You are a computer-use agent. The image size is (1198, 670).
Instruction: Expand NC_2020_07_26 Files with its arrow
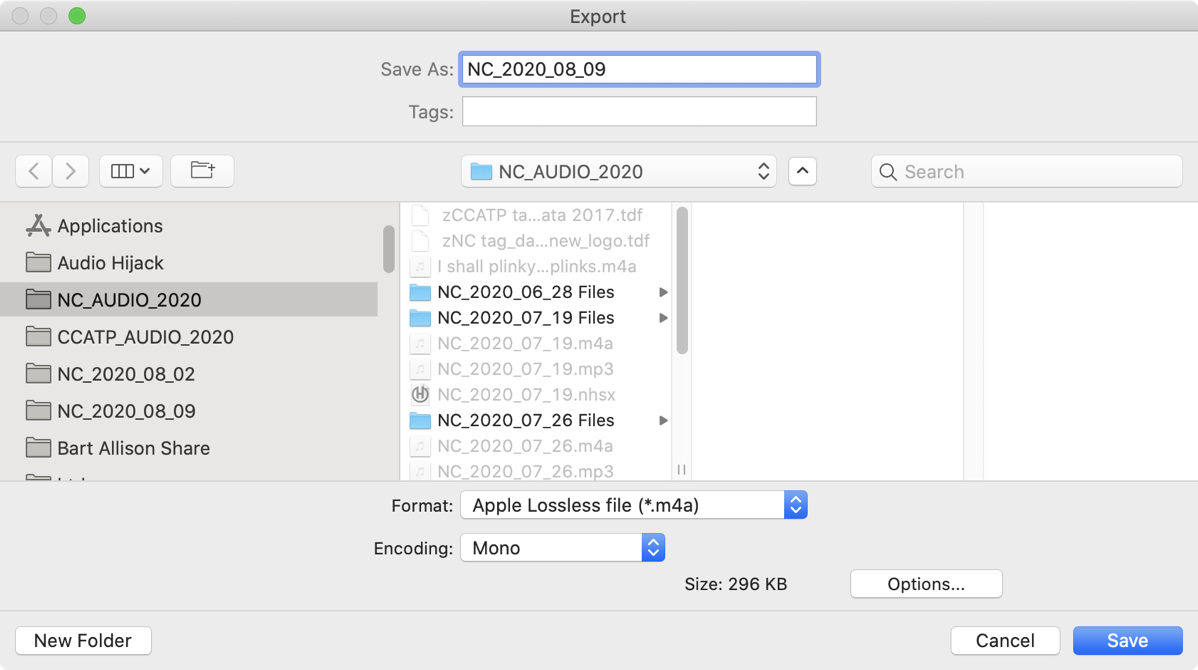pyautogui.click(x=663, y=421)
